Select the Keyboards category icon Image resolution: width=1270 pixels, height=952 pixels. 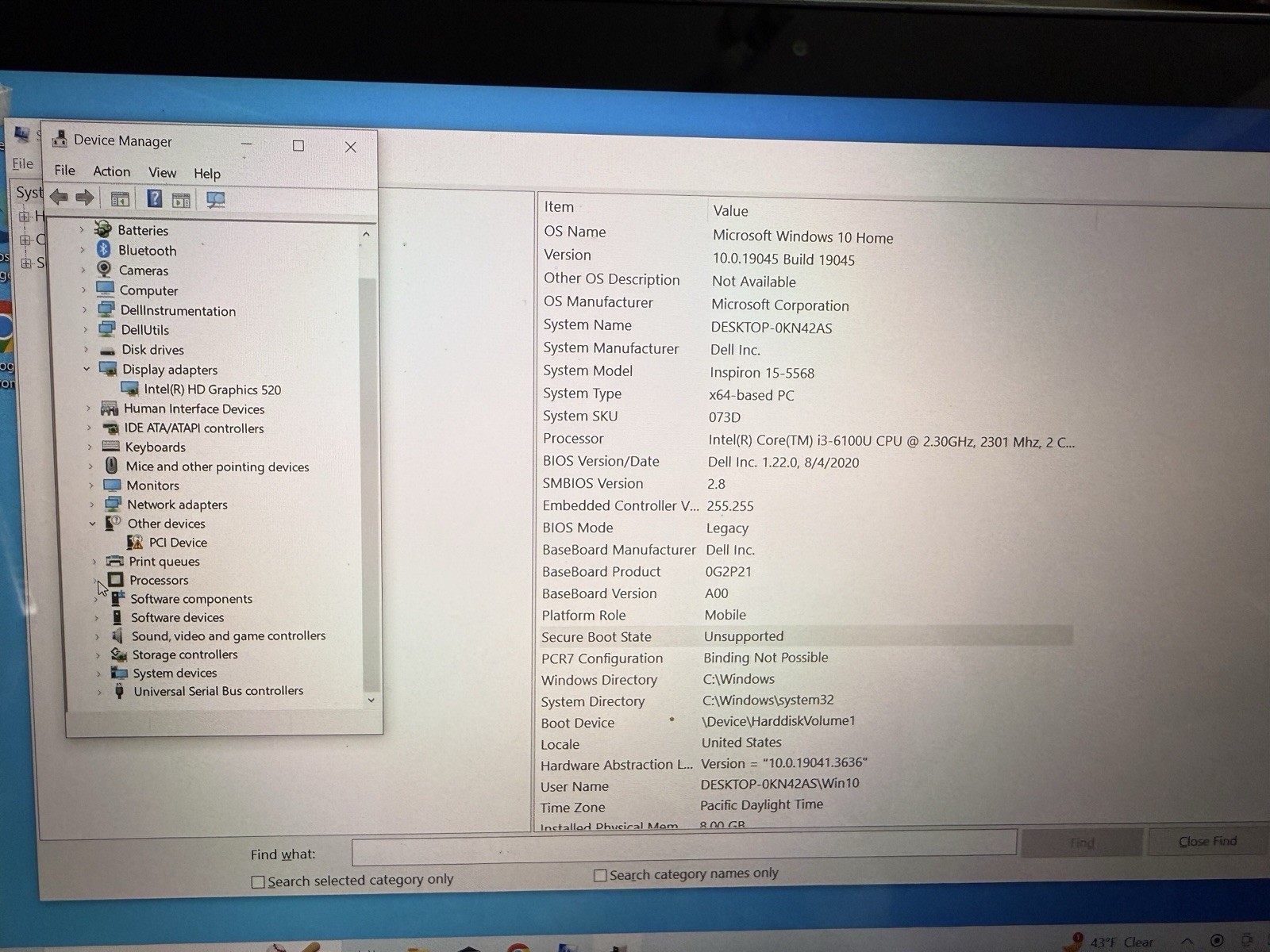111,447
